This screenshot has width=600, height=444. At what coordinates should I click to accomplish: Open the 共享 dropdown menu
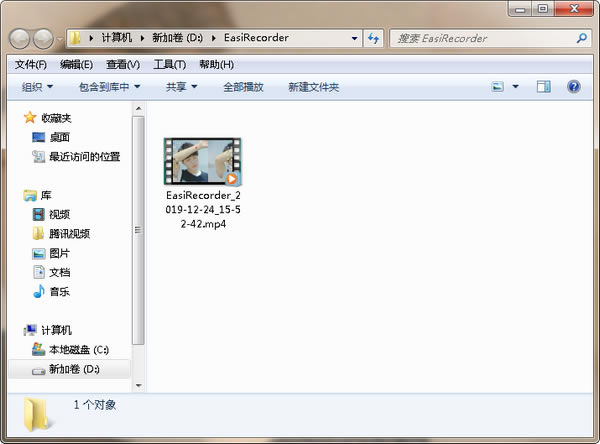click(x=181, y=87)
